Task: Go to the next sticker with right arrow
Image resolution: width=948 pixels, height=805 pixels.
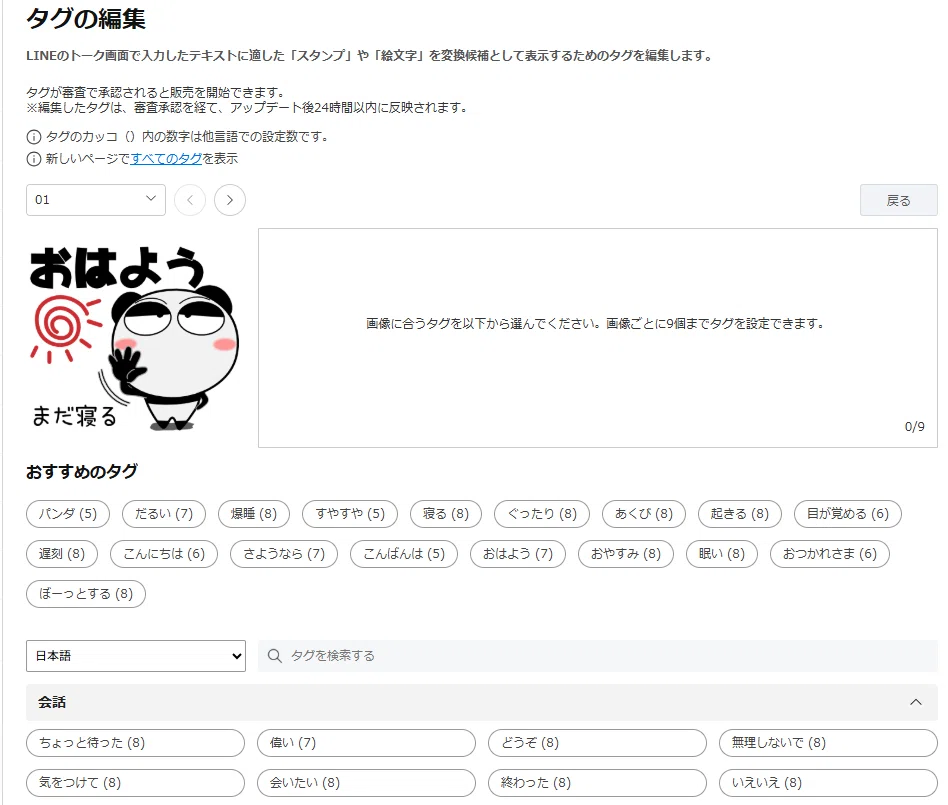Action: coord(230,200)
